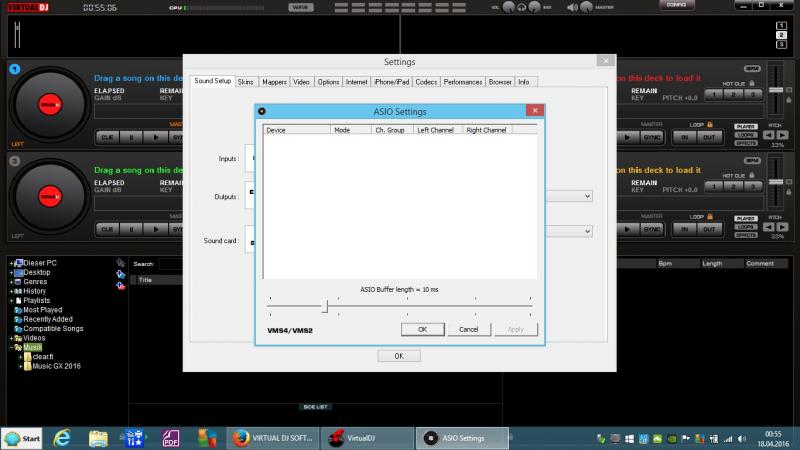Viewport: 800px width, 450px height.
Task: Switch to the Performances tab
Action: 463,82
